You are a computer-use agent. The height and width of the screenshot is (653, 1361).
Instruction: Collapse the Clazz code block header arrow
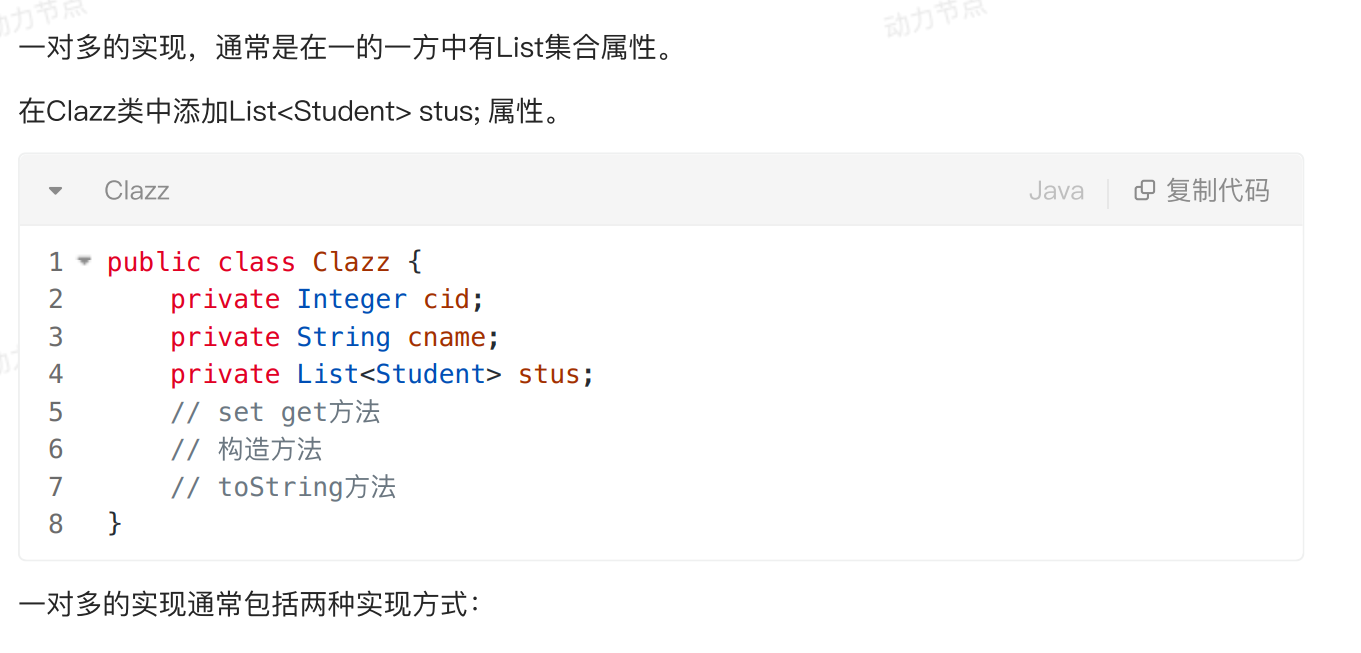(x=56, y=190)
